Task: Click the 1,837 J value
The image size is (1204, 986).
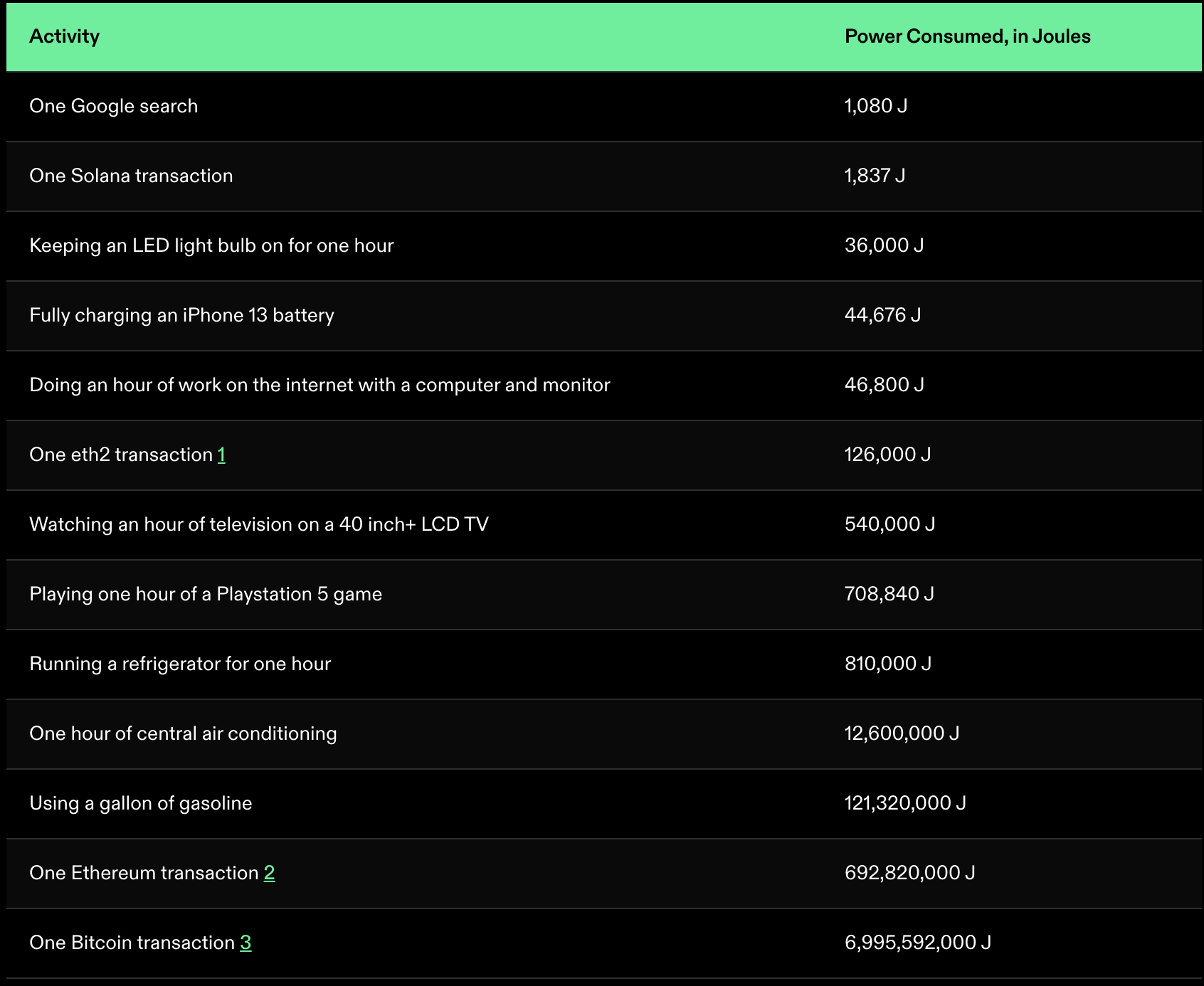Action: pyautogui.click(x=875, y=176)
